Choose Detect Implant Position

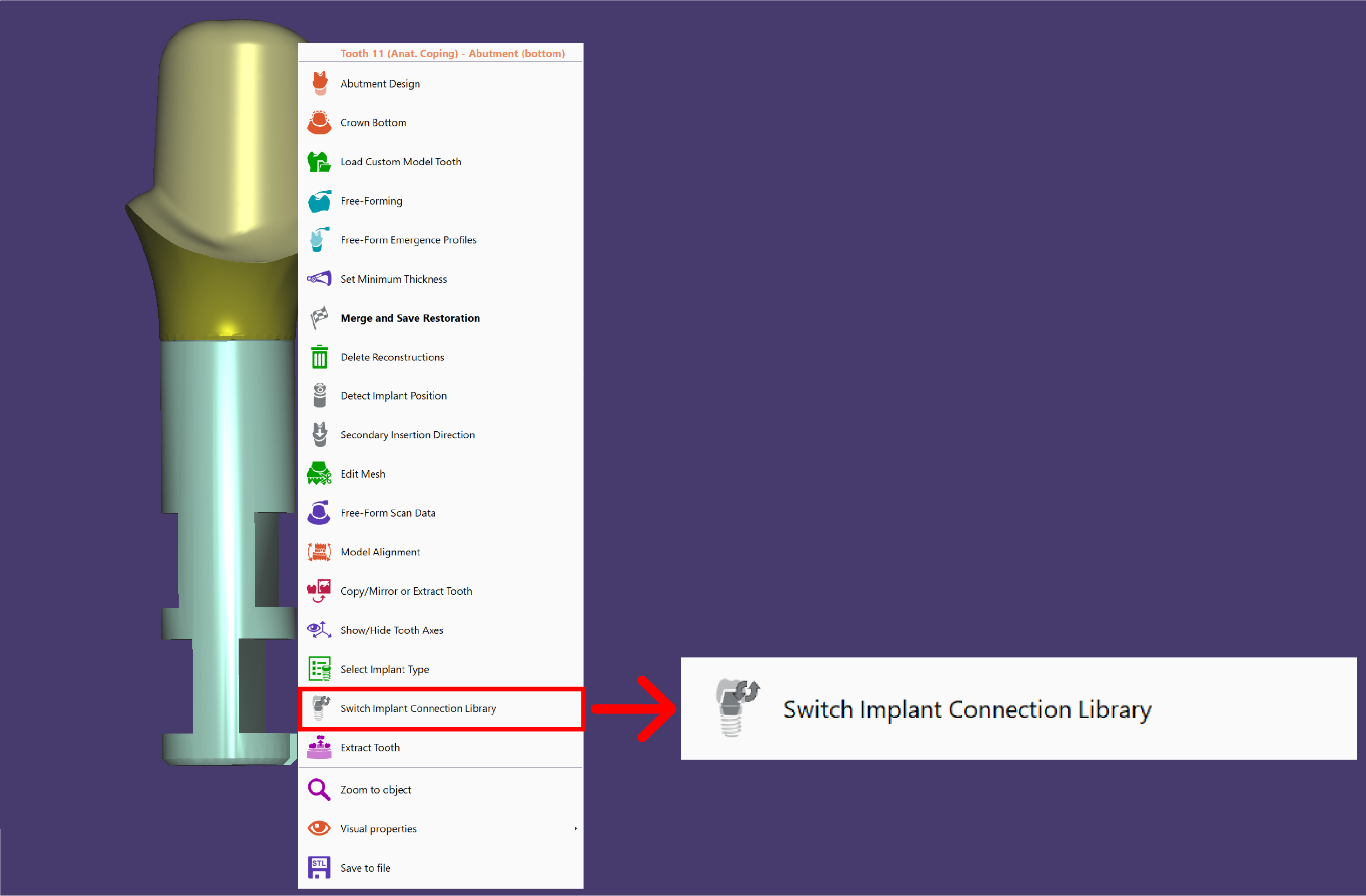tap(441, 396)
